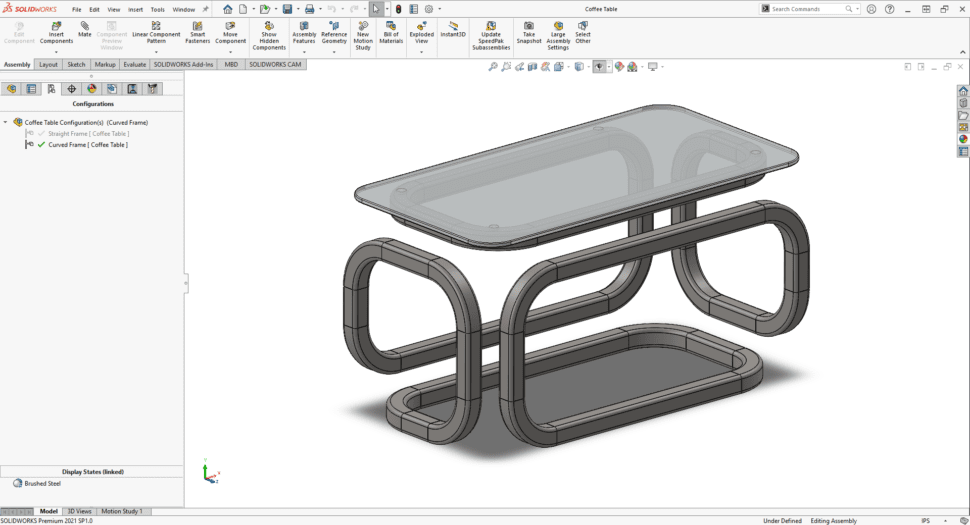This screenshot has width=970, height=525.
Task: Open the PropertyManager tab
Action: click(x=31, y=89)
